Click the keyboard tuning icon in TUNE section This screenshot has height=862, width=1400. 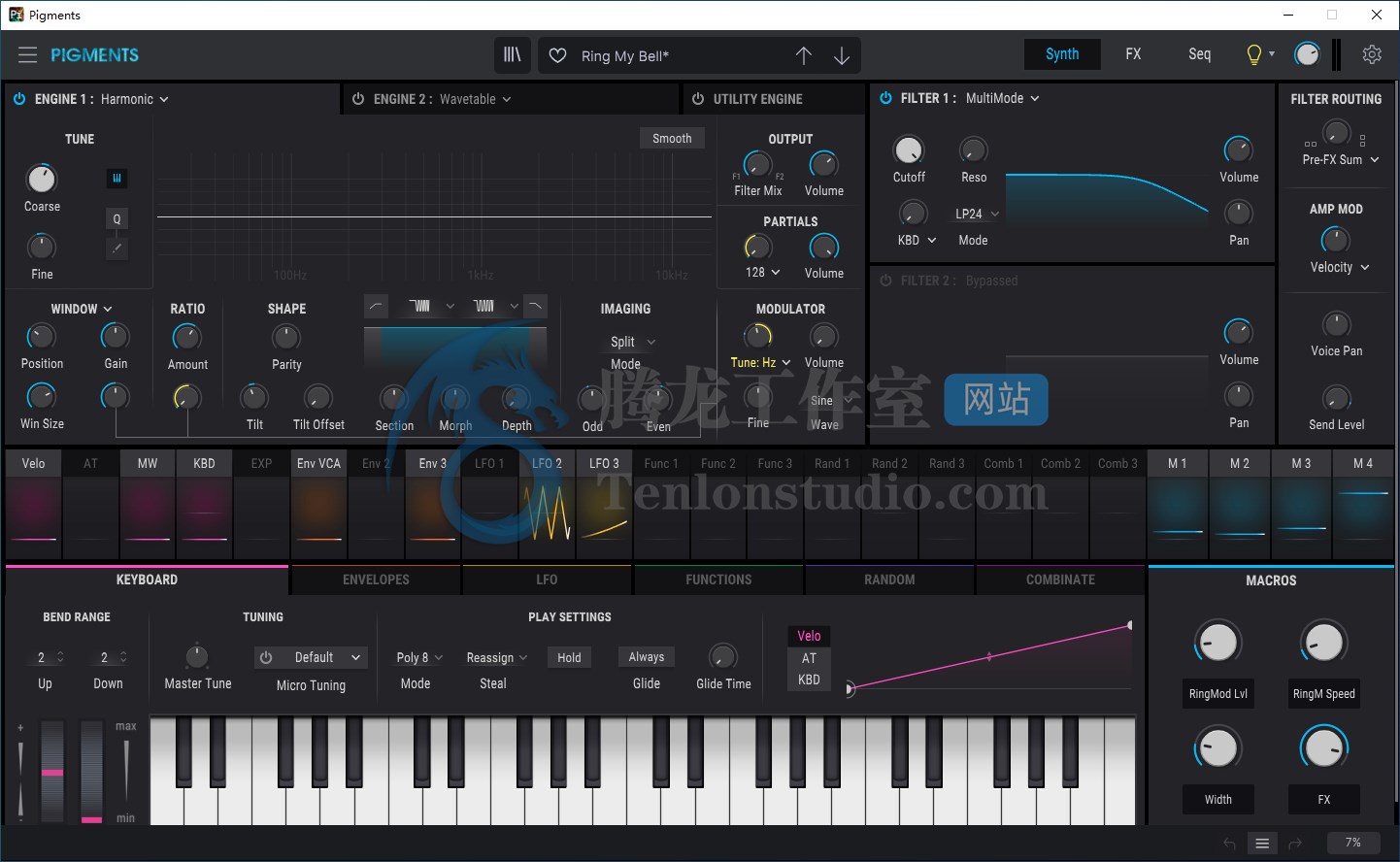click(x=117, y=178)
